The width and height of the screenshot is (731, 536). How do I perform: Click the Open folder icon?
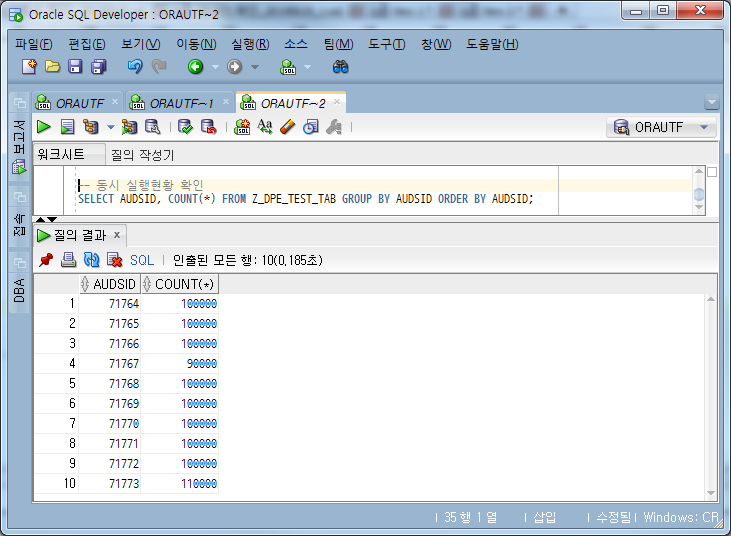tap(52, 67)
